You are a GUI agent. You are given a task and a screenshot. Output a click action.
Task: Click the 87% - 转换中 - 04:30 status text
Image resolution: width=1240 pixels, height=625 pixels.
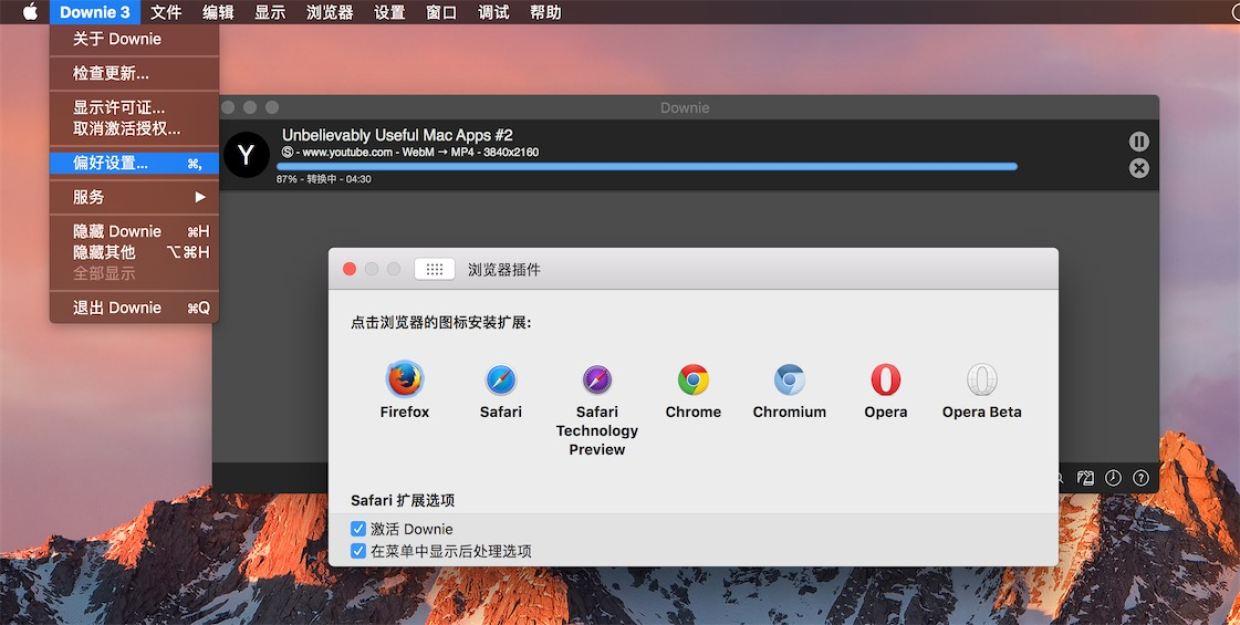[x=324, y=179]
